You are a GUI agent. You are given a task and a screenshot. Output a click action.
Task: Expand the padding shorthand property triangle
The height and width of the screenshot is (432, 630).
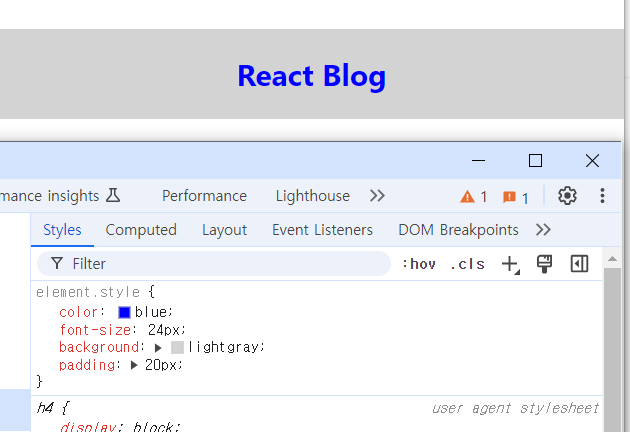coord(134,365)
